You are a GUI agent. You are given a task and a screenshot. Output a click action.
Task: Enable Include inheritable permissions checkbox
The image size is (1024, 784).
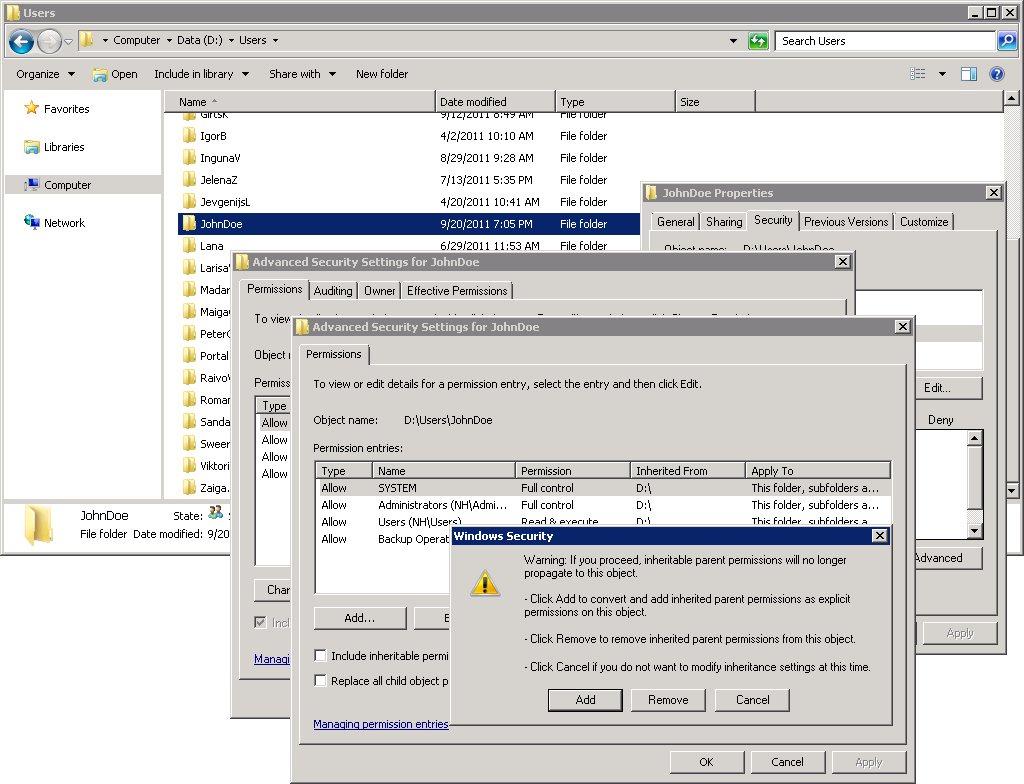[x=321, y=656]
